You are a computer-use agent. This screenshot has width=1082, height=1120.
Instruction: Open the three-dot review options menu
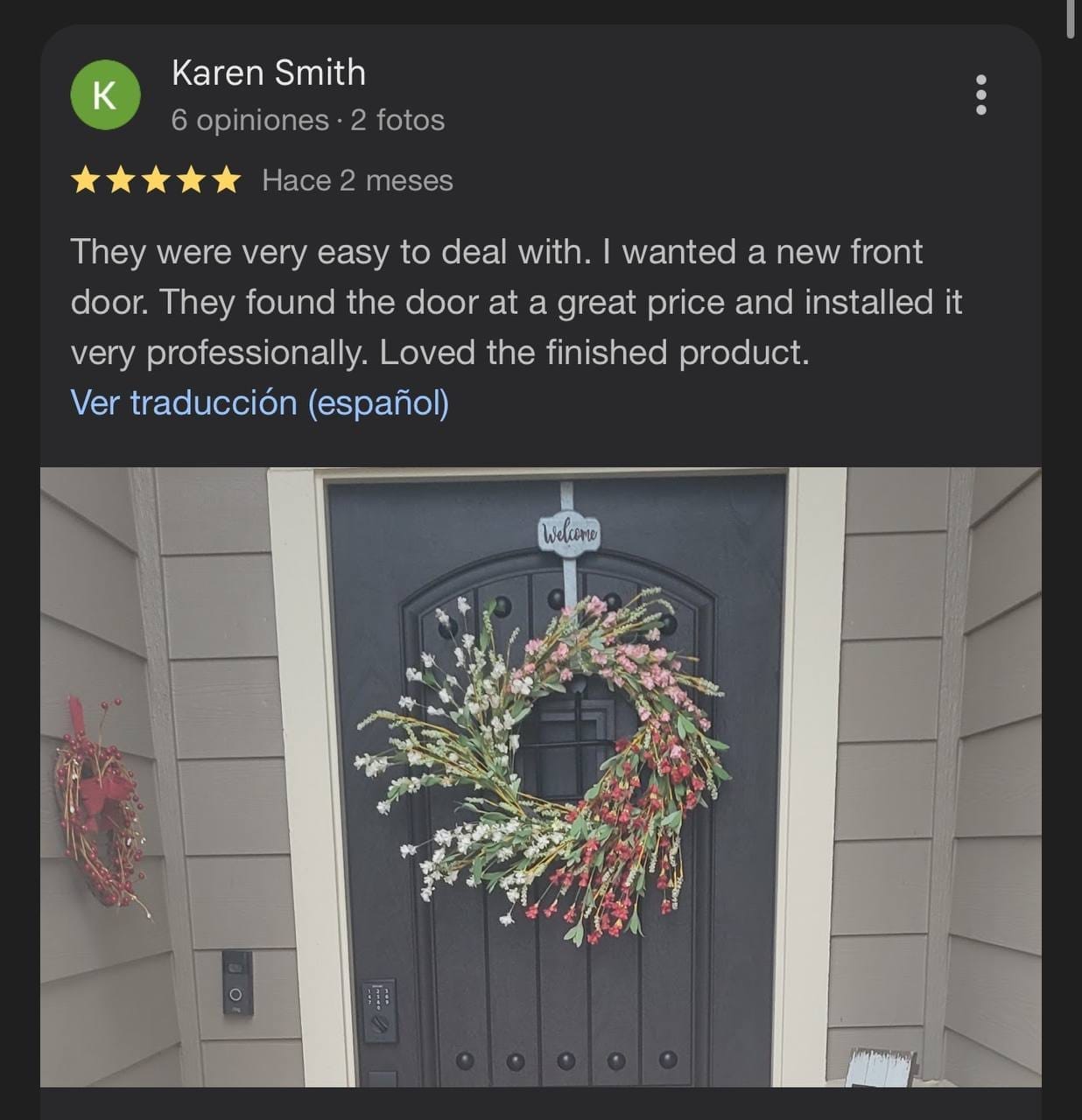[x=980, y=94]
